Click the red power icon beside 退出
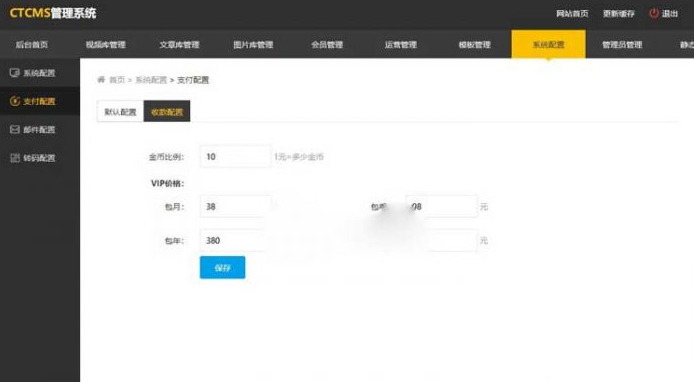694x382 pixels. pyautogui.click(x=654, y=13)
